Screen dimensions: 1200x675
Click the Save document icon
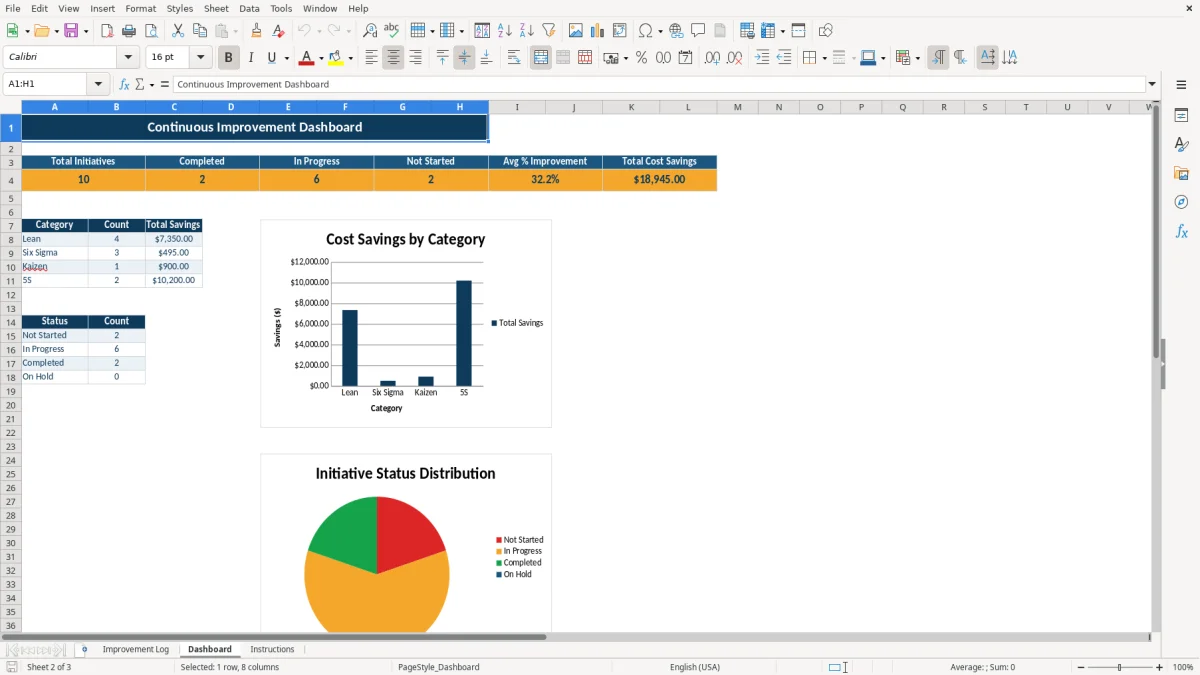pos(71,31)
